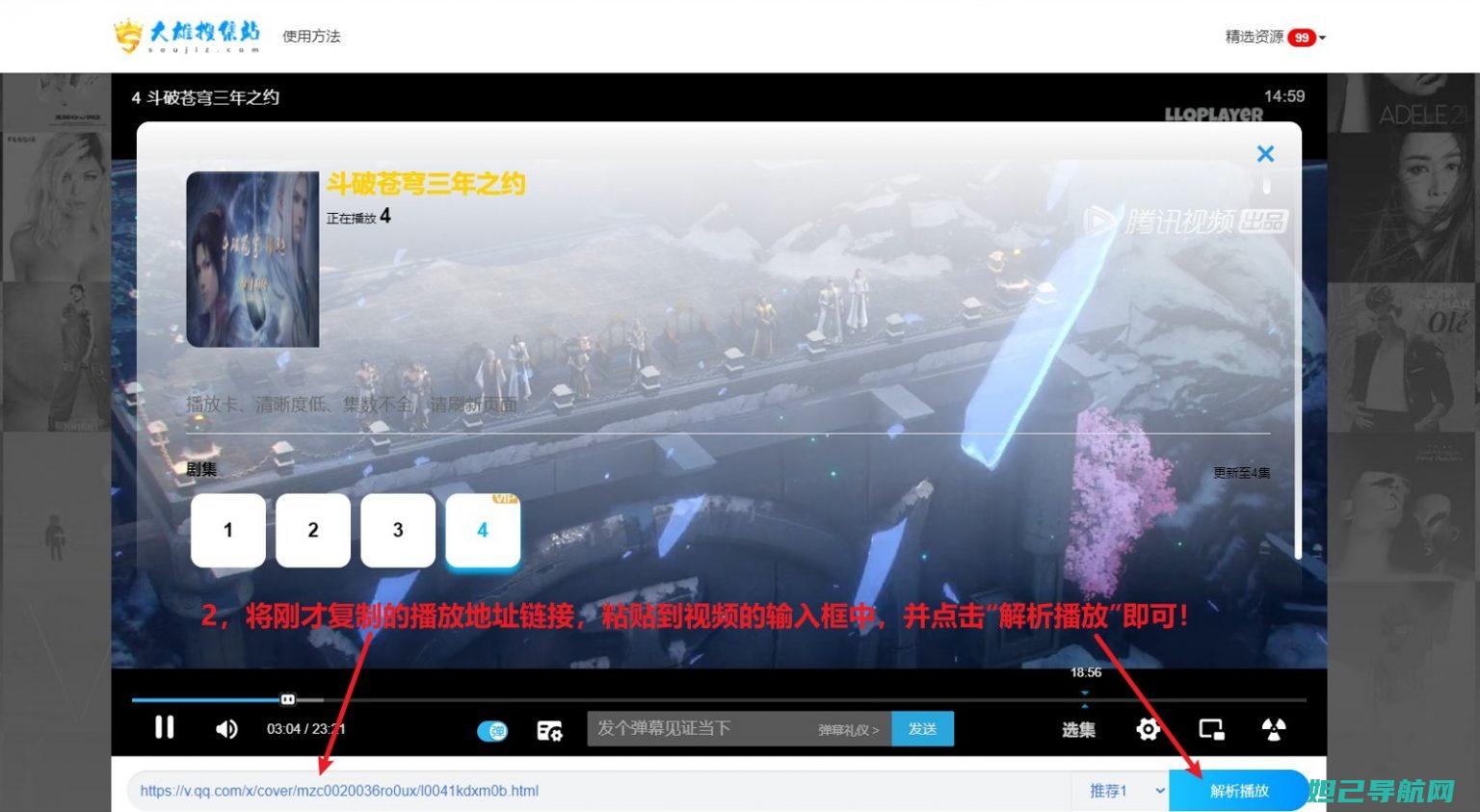Click the 14:59 clock text in player
The height and width of the screenshot is (812, 1480).
click(x=1284, y=96)
